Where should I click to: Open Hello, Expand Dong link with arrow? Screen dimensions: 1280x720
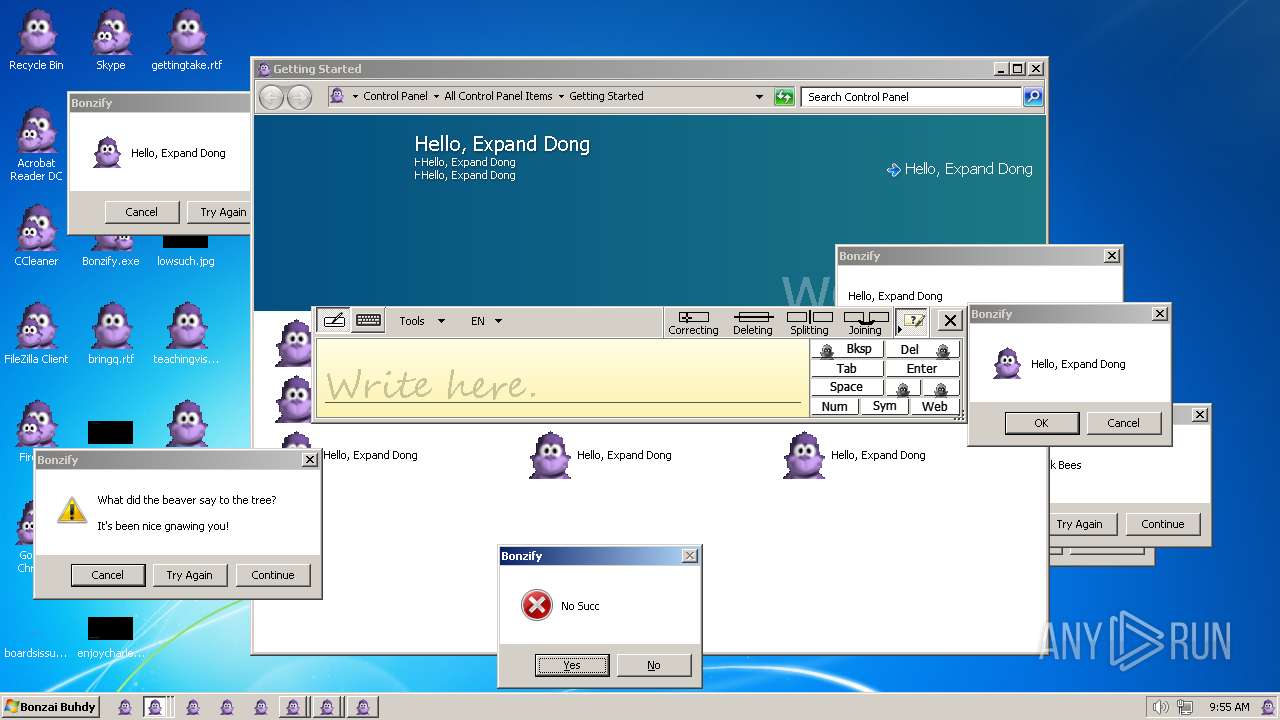(x=959, y=169)
